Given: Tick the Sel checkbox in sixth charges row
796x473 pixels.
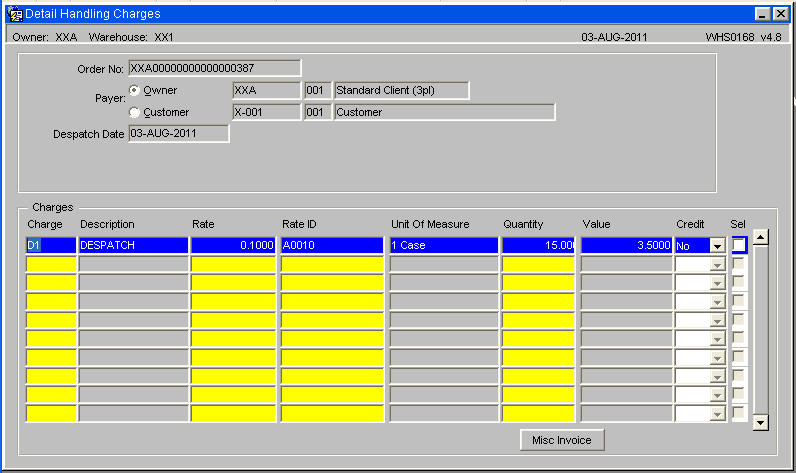Looking at the screenshot, I should coord(739,338).
